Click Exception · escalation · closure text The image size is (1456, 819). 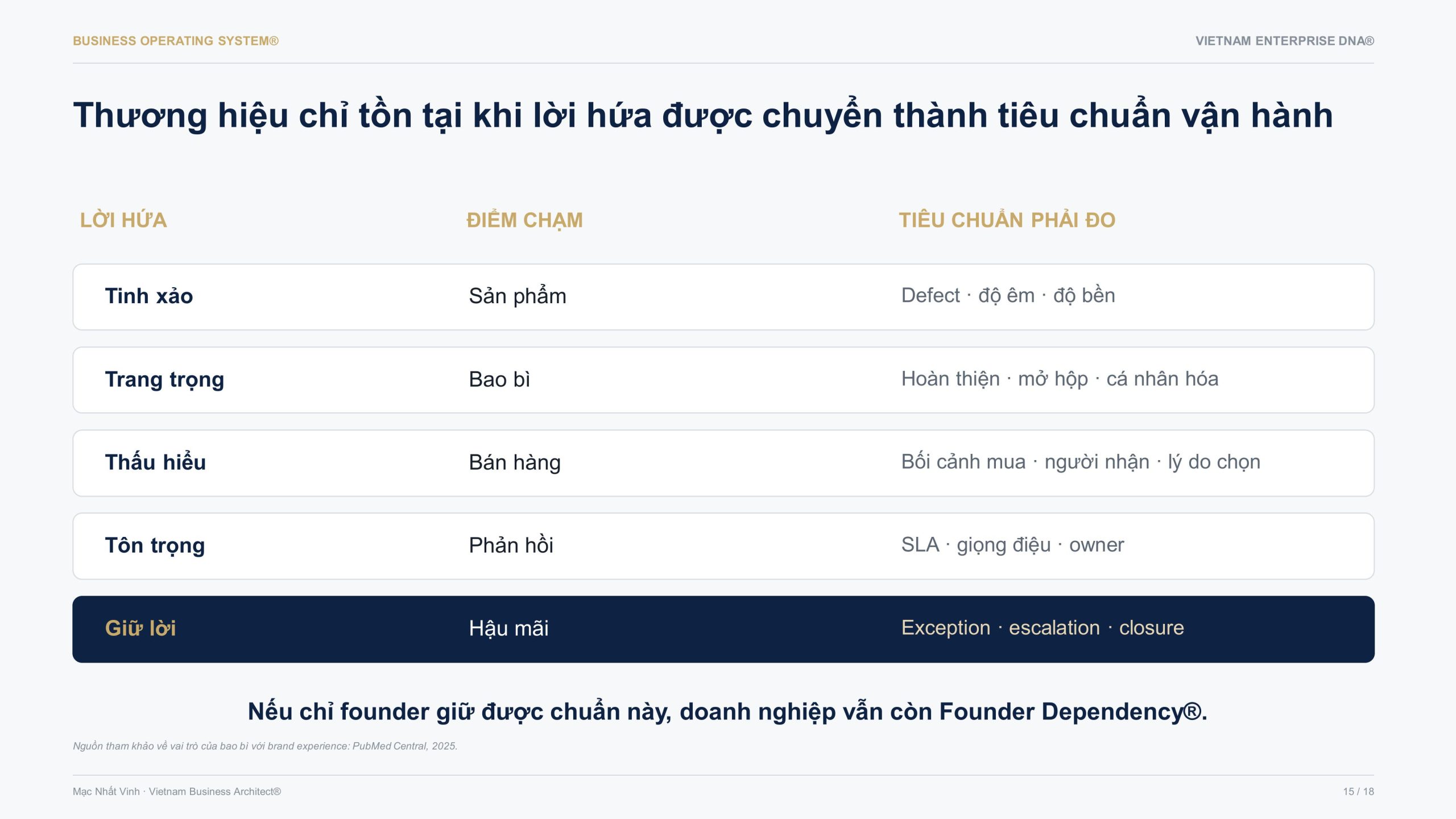(1043, 628)
